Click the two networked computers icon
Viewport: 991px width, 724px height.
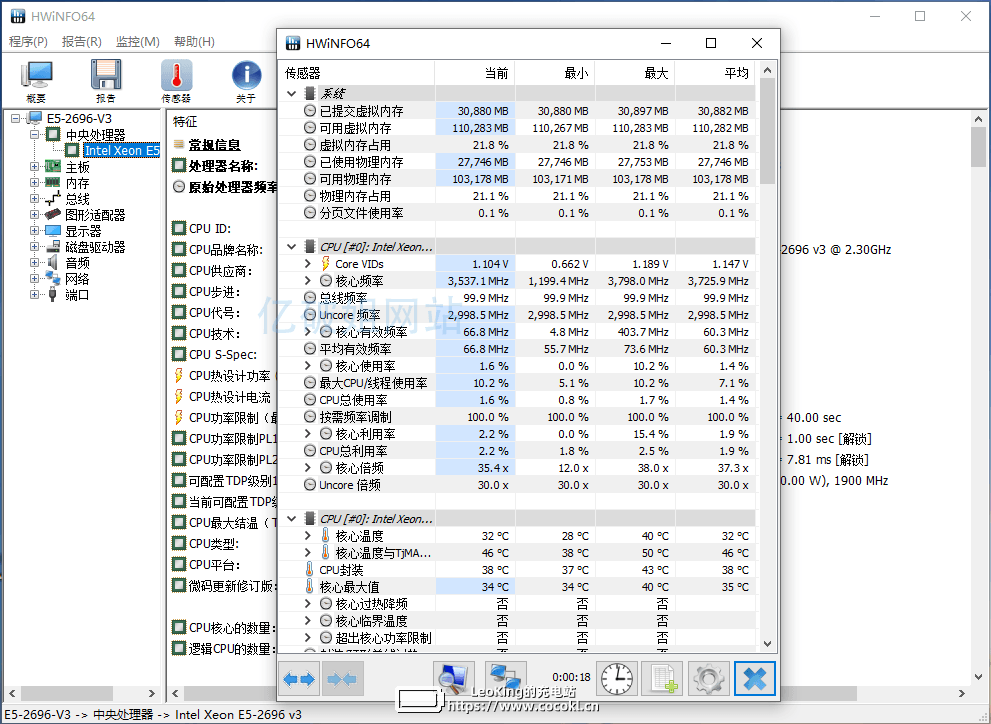[506, 677]
